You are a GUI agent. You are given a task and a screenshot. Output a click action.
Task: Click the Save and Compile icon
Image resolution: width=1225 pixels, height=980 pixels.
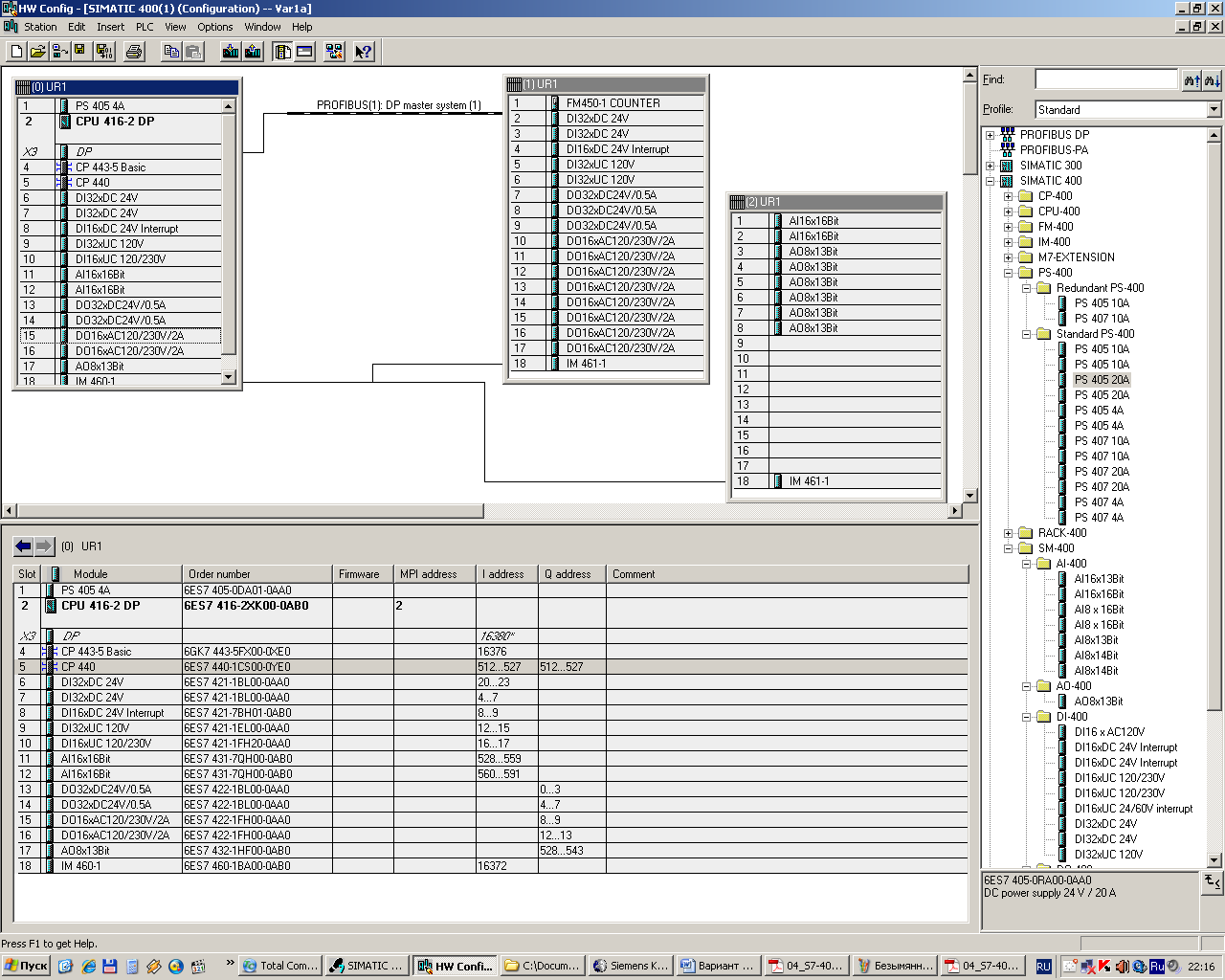104,52
